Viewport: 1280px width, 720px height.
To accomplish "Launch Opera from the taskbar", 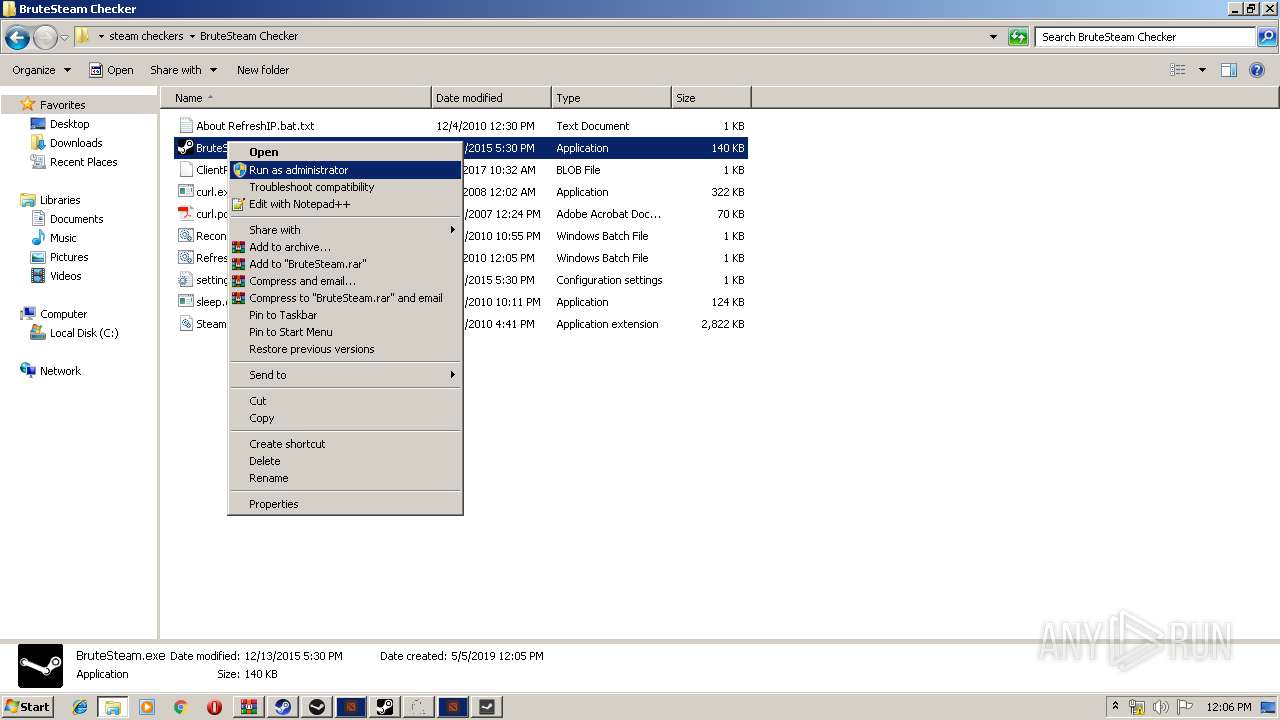I will coord(214,707).
